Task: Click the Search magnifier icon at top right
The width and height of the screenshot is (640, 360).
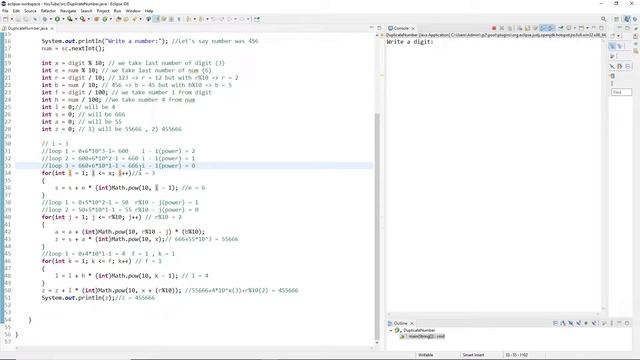Action: (x=604, y=19)
